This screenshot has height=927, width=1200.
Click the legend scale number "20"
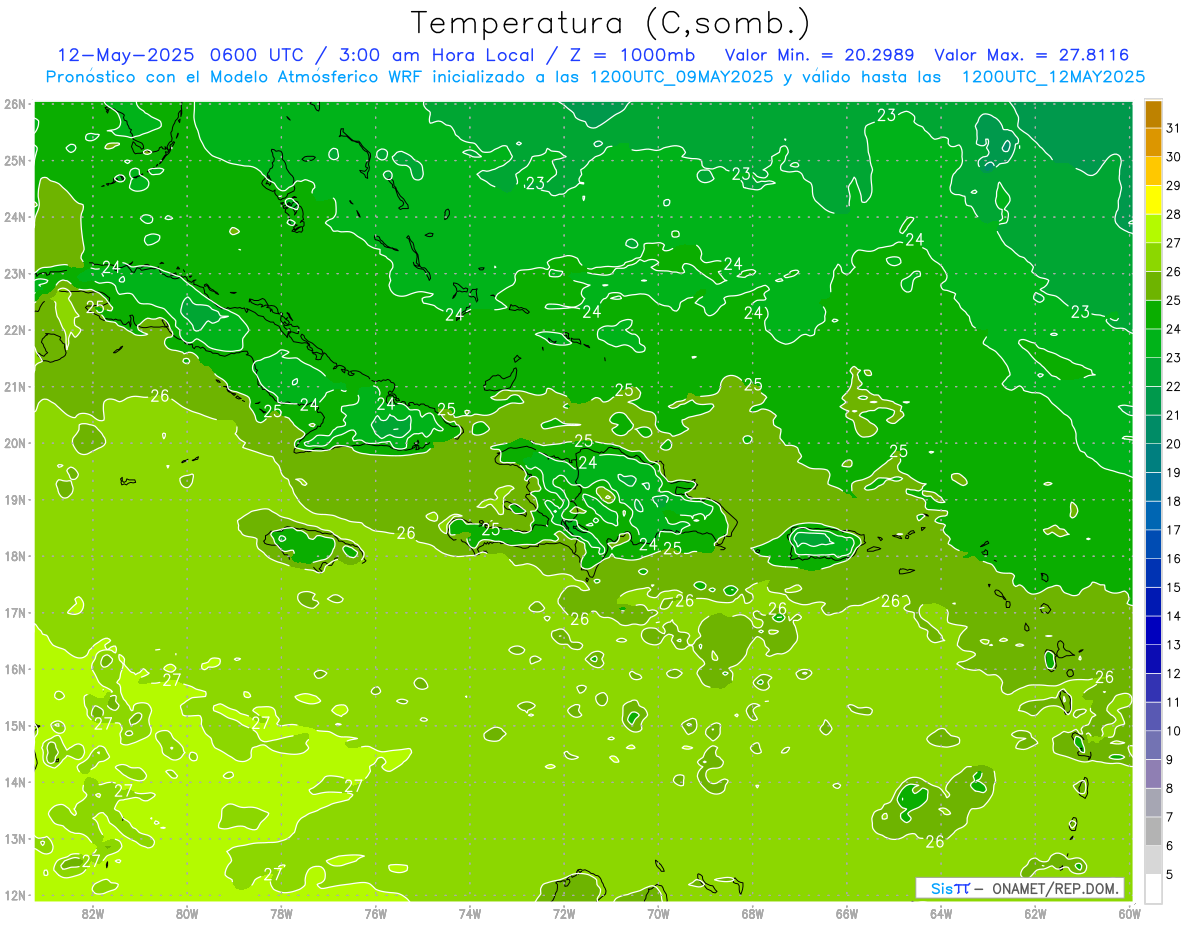1173,444
